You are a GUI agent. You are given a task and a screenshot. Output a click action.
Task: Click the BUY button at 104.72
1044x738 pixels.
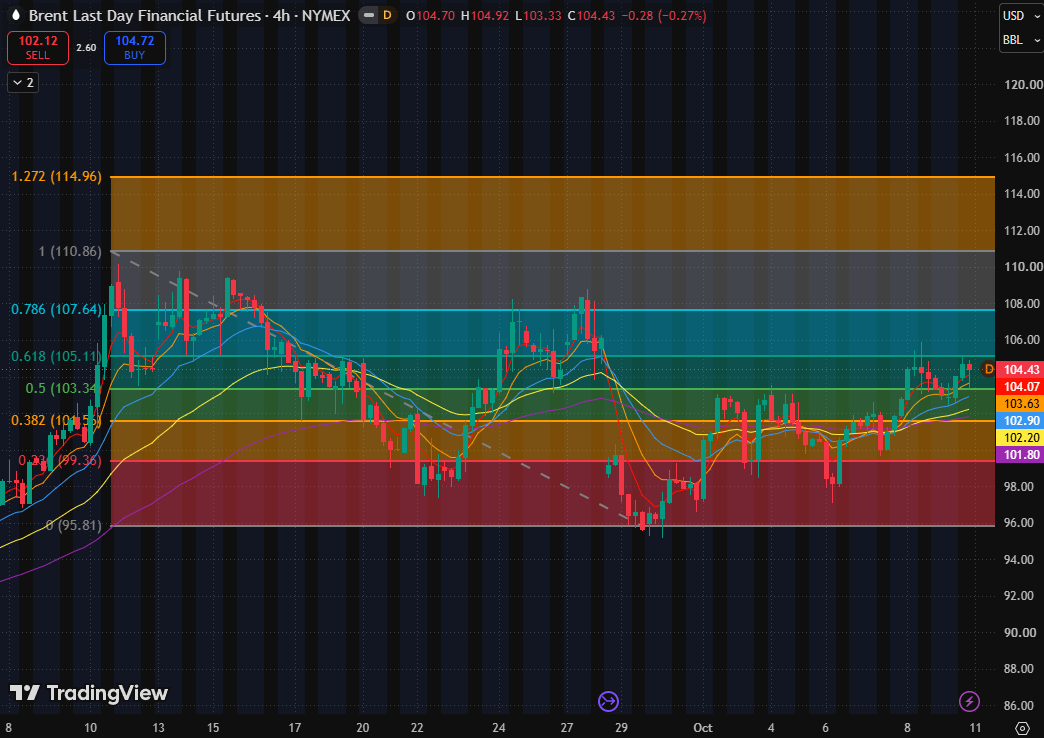click(134, 48)
